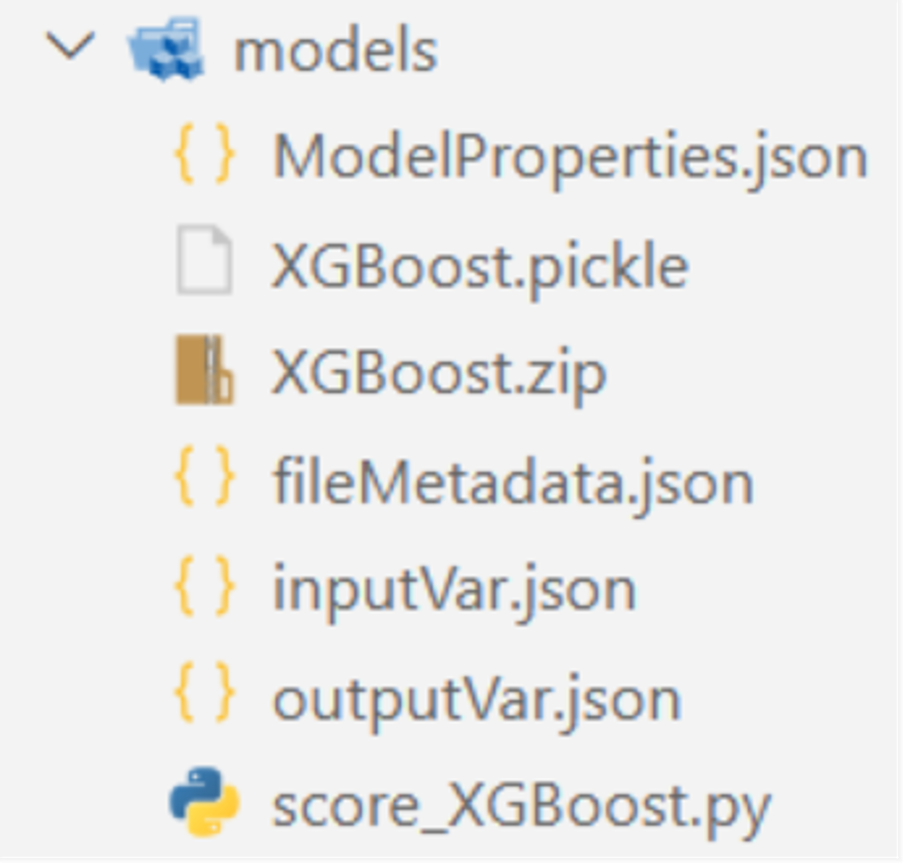The height and width of the screenshot is (866, 906).
Task: Click the ModelProperties.json curly braces icon
Action: pos(205,157)
